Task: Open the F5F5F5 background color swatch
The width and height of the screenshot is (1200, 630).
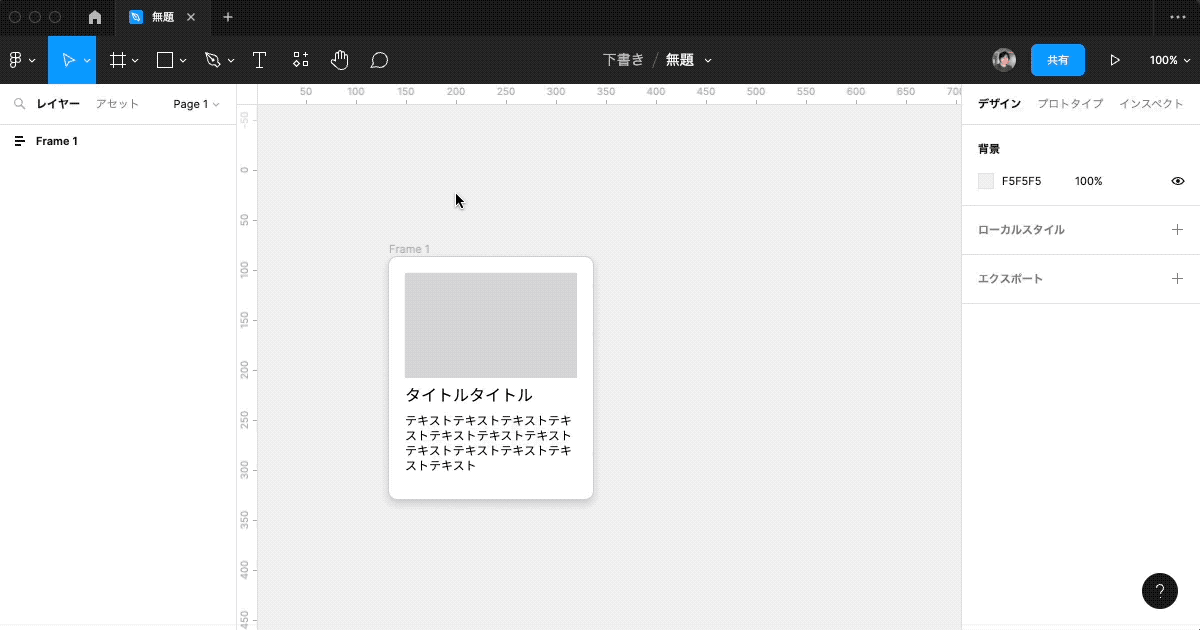Action: (x=985, y=181)
